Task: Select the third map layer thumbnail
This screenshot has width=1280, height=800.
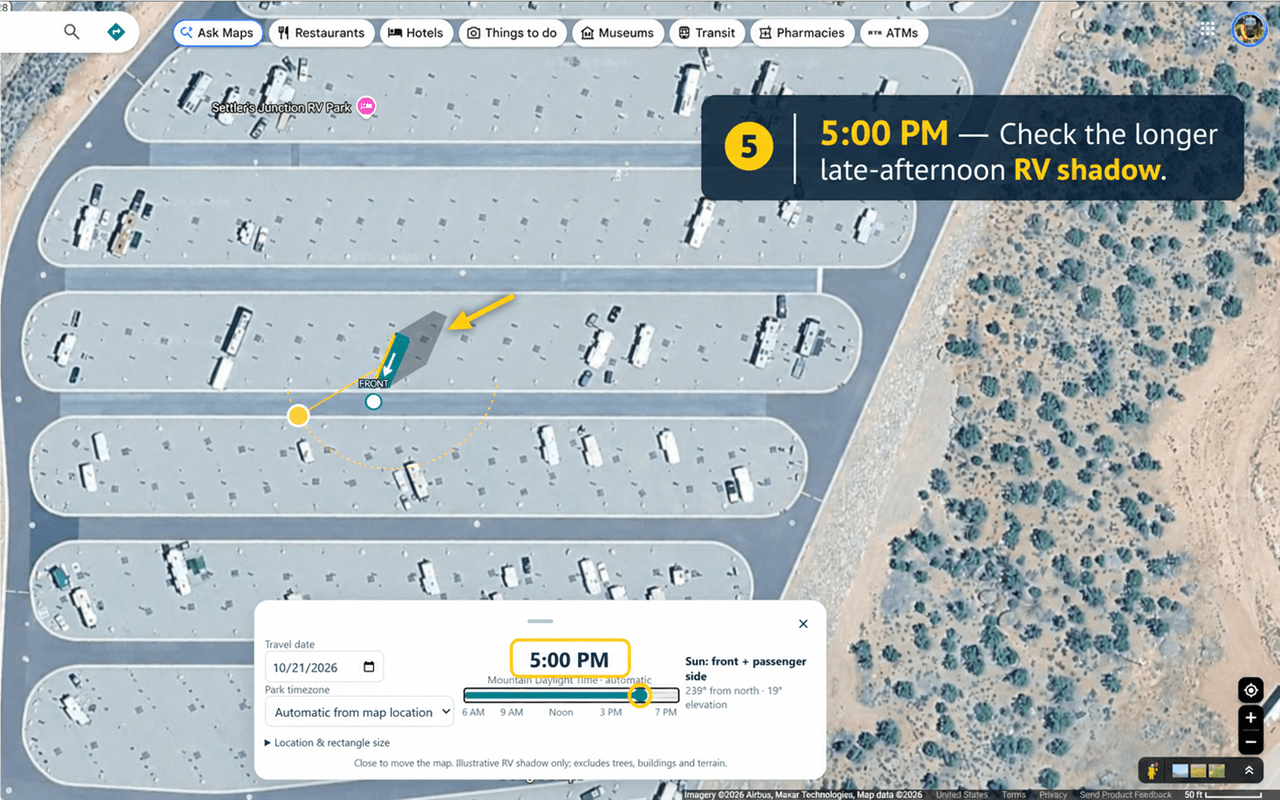Action: [1216, 771]
